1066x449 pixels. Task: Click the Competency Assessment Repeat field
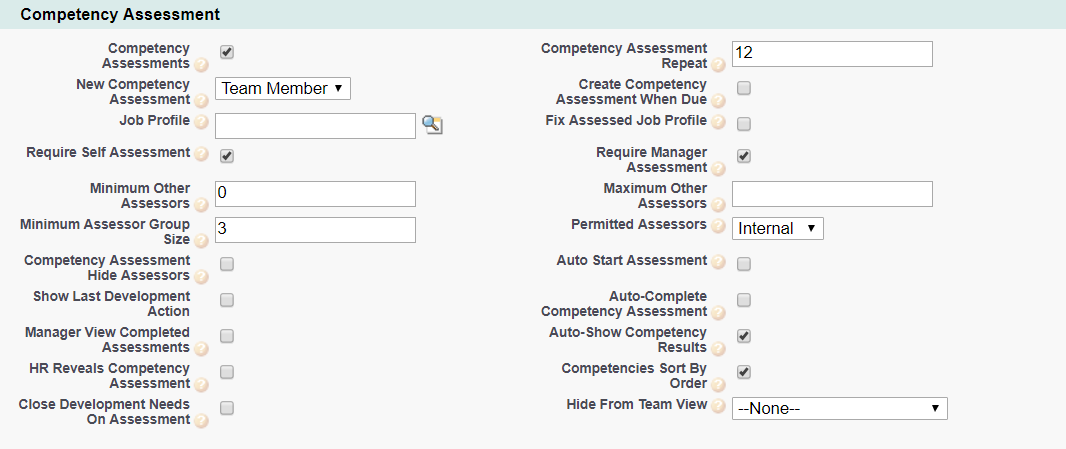pyautogui.click(x=832, y=54)
